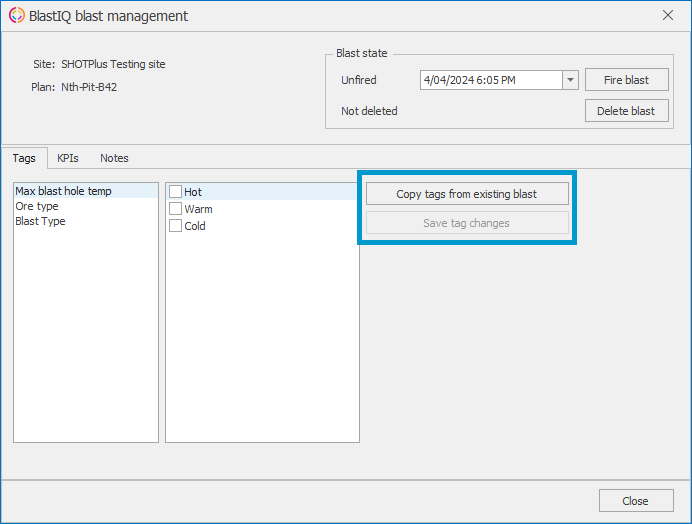This screenshot has height=524, width=692.
Task: Switch to the Tags tab
Action: pos(24,158)
